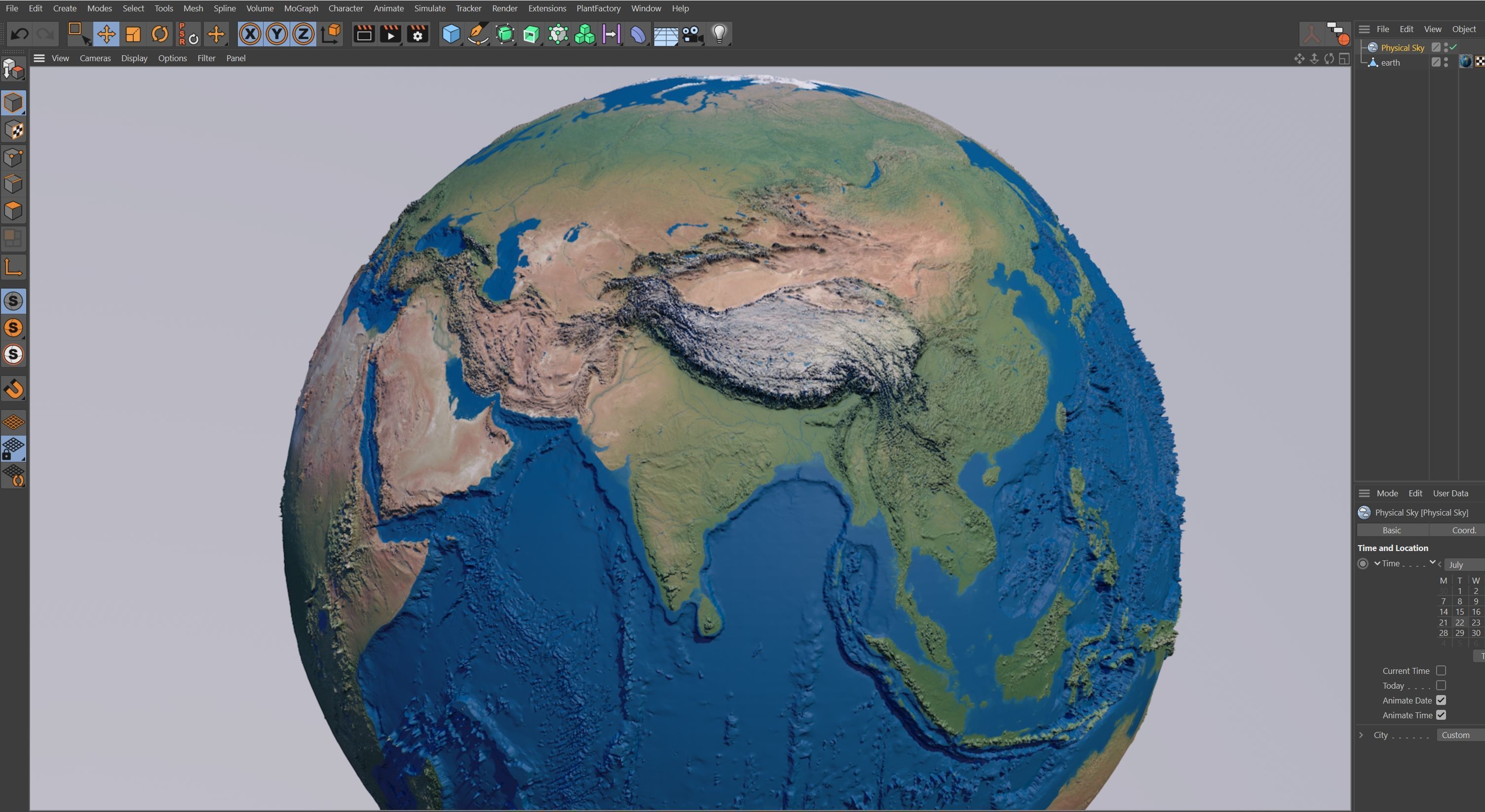Open the PlantFactory menu
Screen dimensions: 1485x812
point(598,9)
